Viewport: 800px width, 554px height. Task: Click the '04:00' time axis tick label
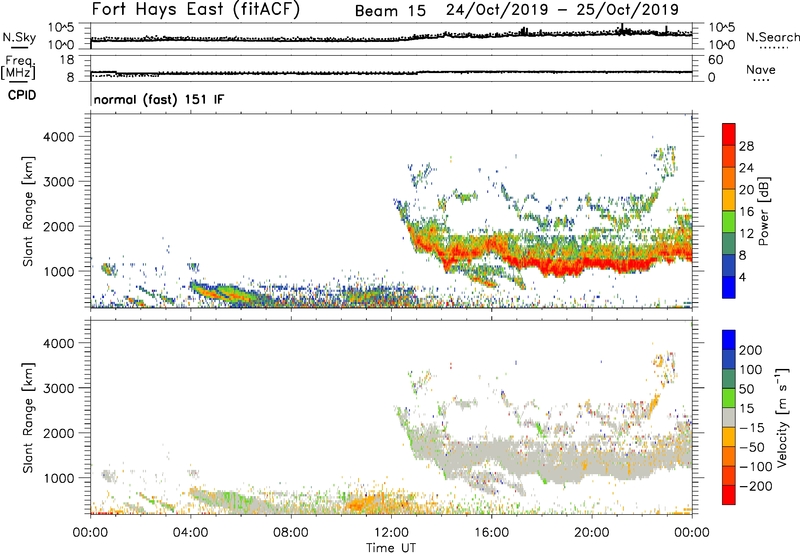[x=191, y=533]
